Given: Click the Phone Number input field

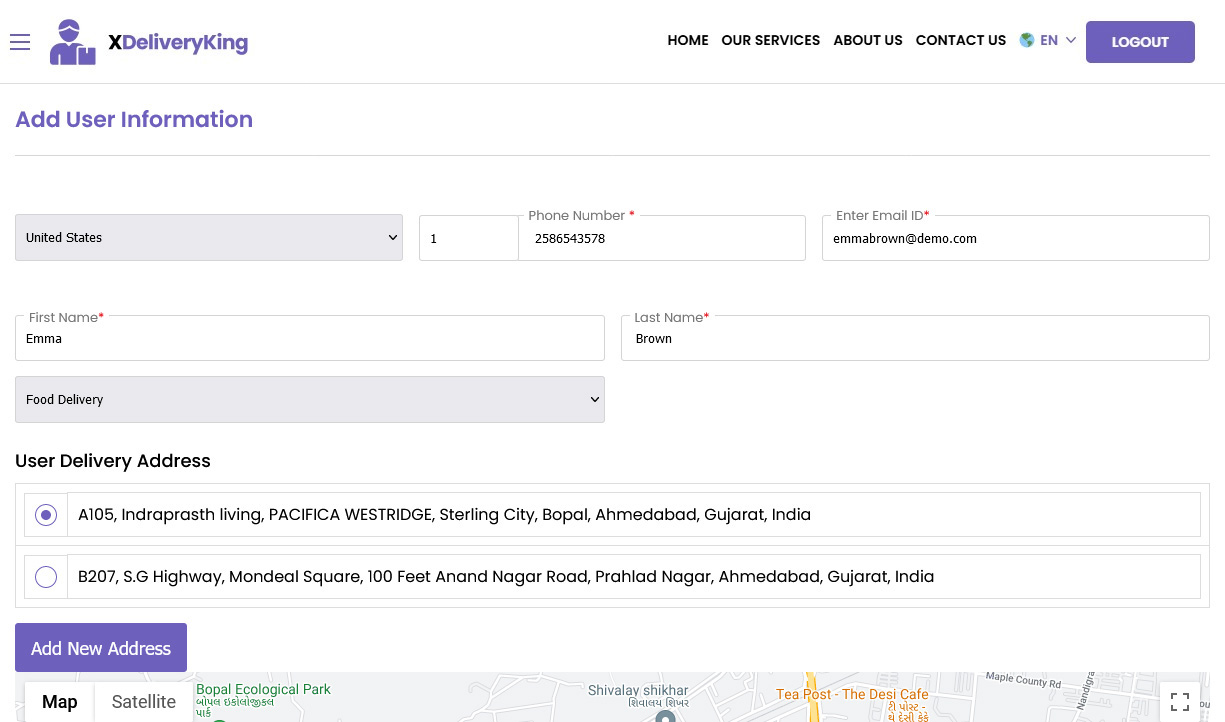Looking at the screenshot, I should click(x=662, y=238).
